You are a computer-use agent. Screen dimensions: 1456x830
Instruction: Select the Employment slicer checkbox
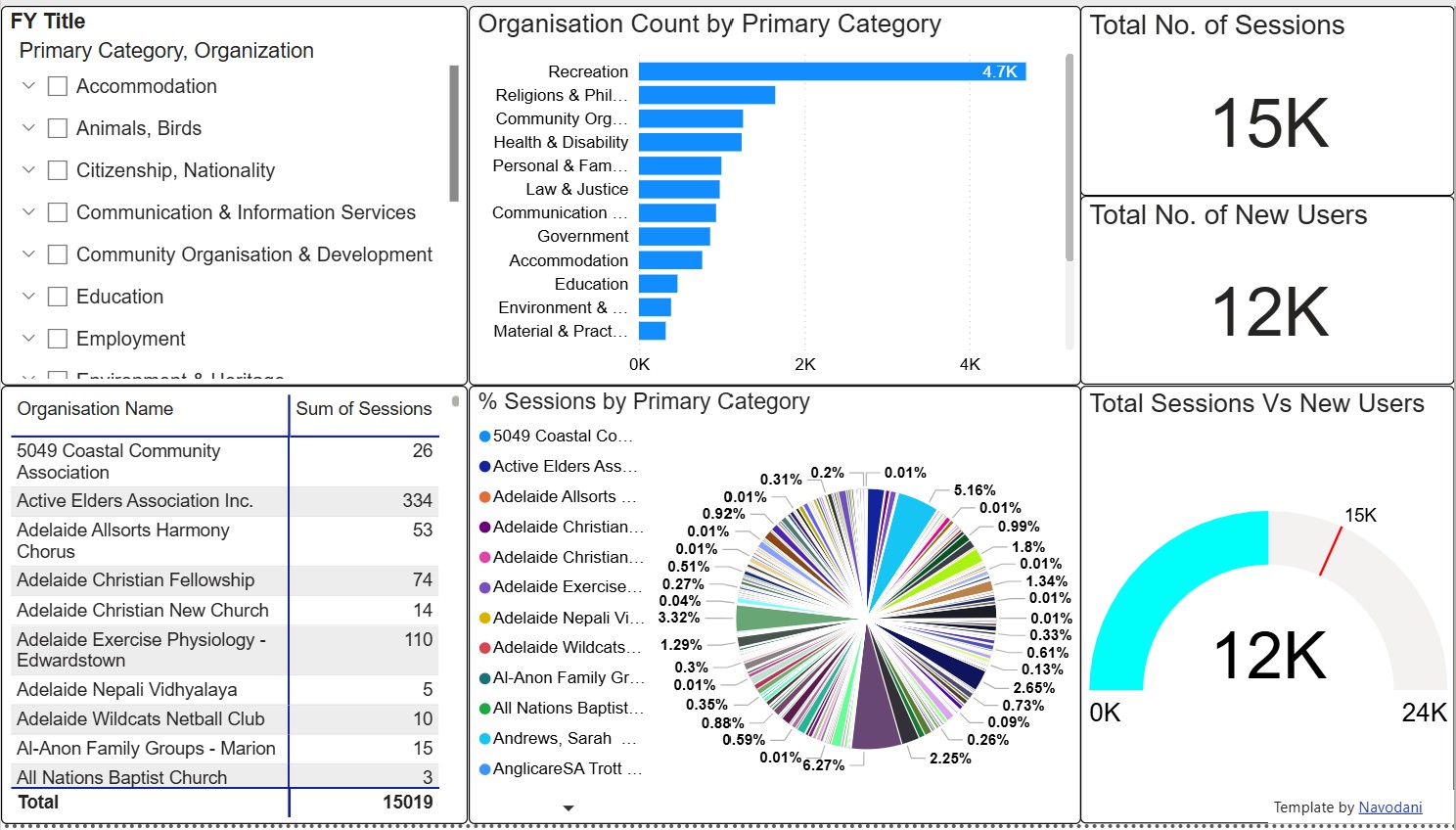click(x=58, y=339)
